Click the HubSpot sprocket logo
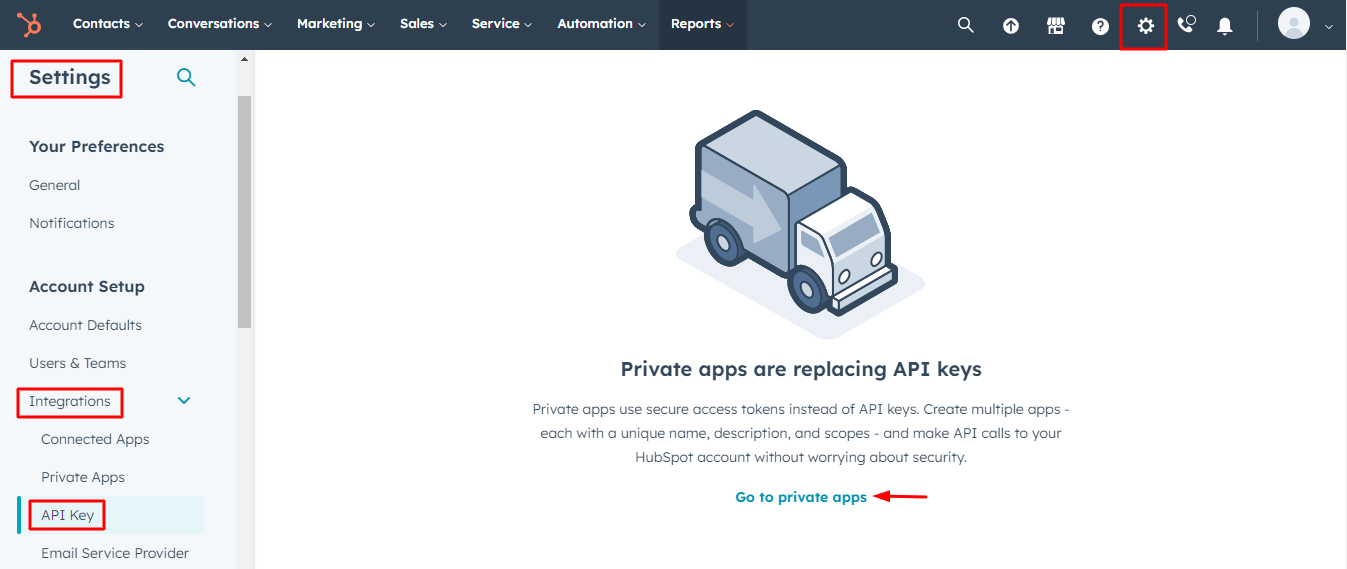1347x569 pixels. pos(29,24)
